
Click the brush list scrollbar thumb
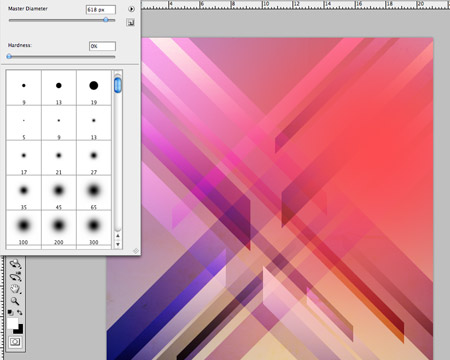tap(118, 85)
